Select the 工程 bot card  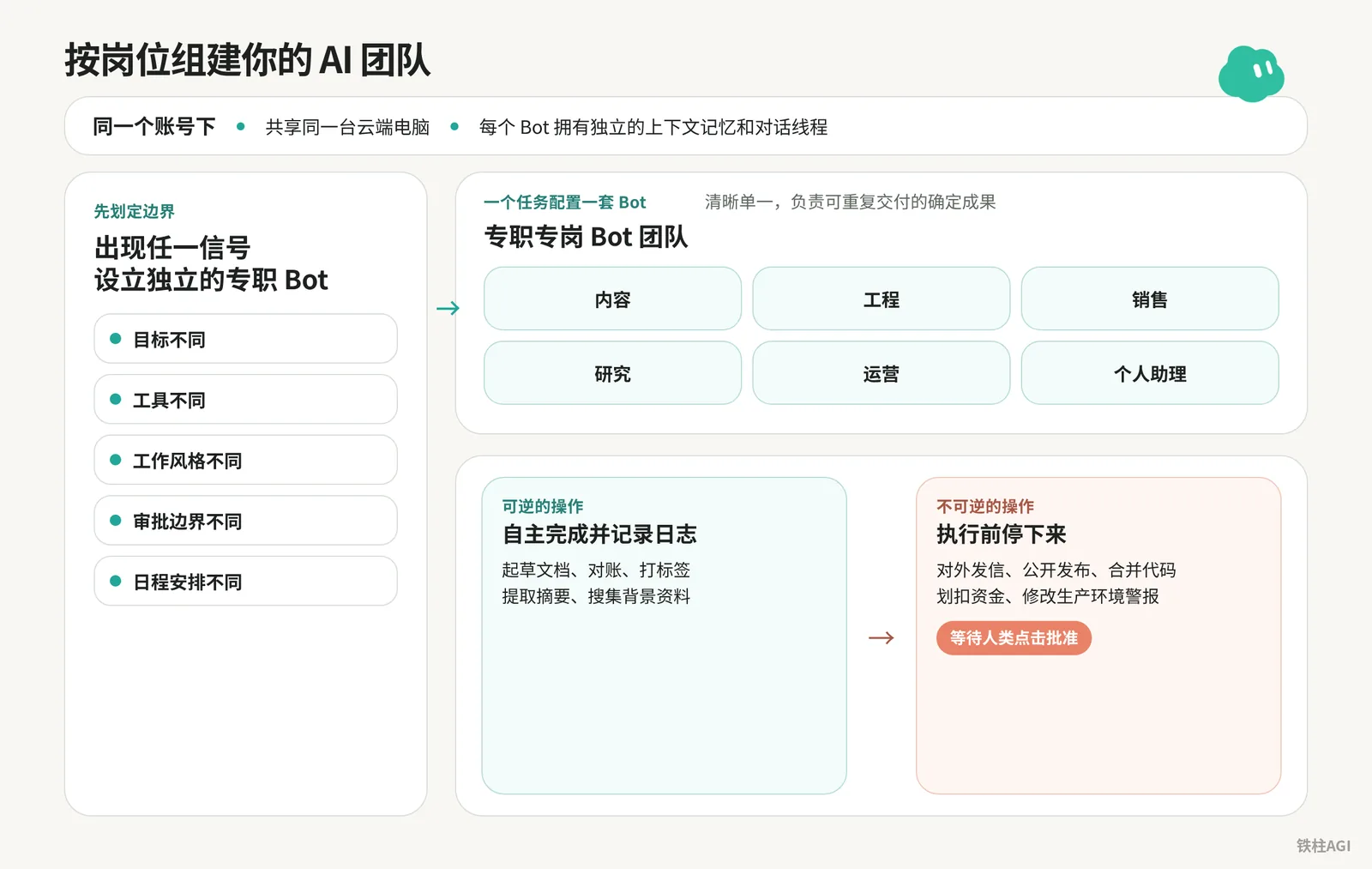[881, 299]
